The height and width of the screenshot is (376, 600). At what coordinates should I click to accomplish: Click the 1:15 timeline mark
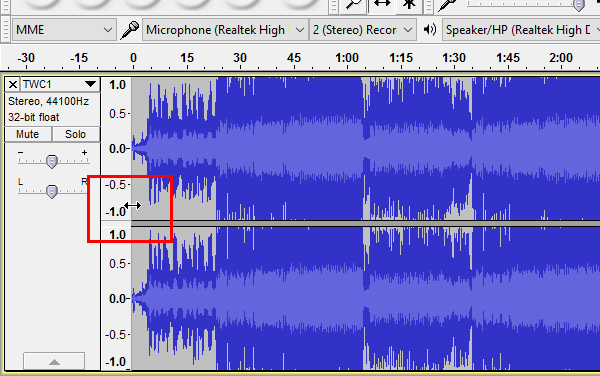401,58
